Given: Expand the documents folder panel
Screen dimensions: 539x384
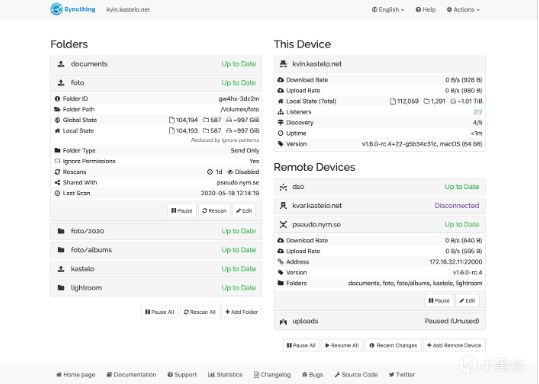Looking at the screenshot, I should pos(156,64).
